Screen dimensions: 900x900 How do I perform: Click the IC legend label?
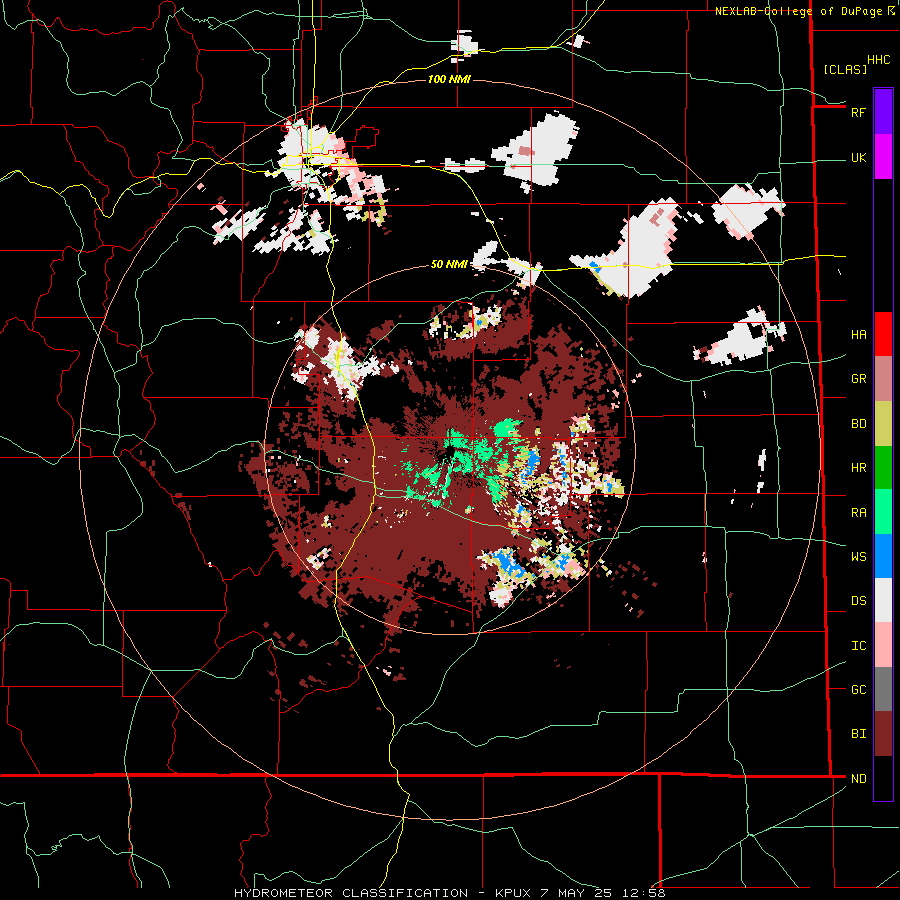[858, 646]
